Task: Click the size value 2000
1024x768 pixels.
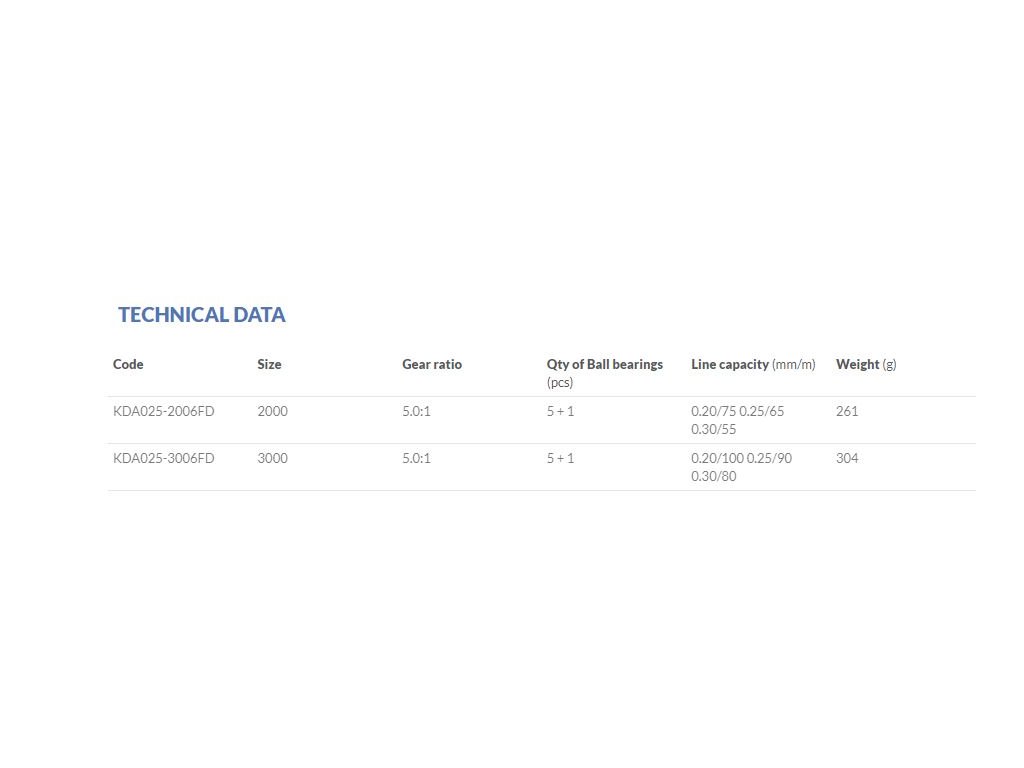Action: [x=272, y=411]
